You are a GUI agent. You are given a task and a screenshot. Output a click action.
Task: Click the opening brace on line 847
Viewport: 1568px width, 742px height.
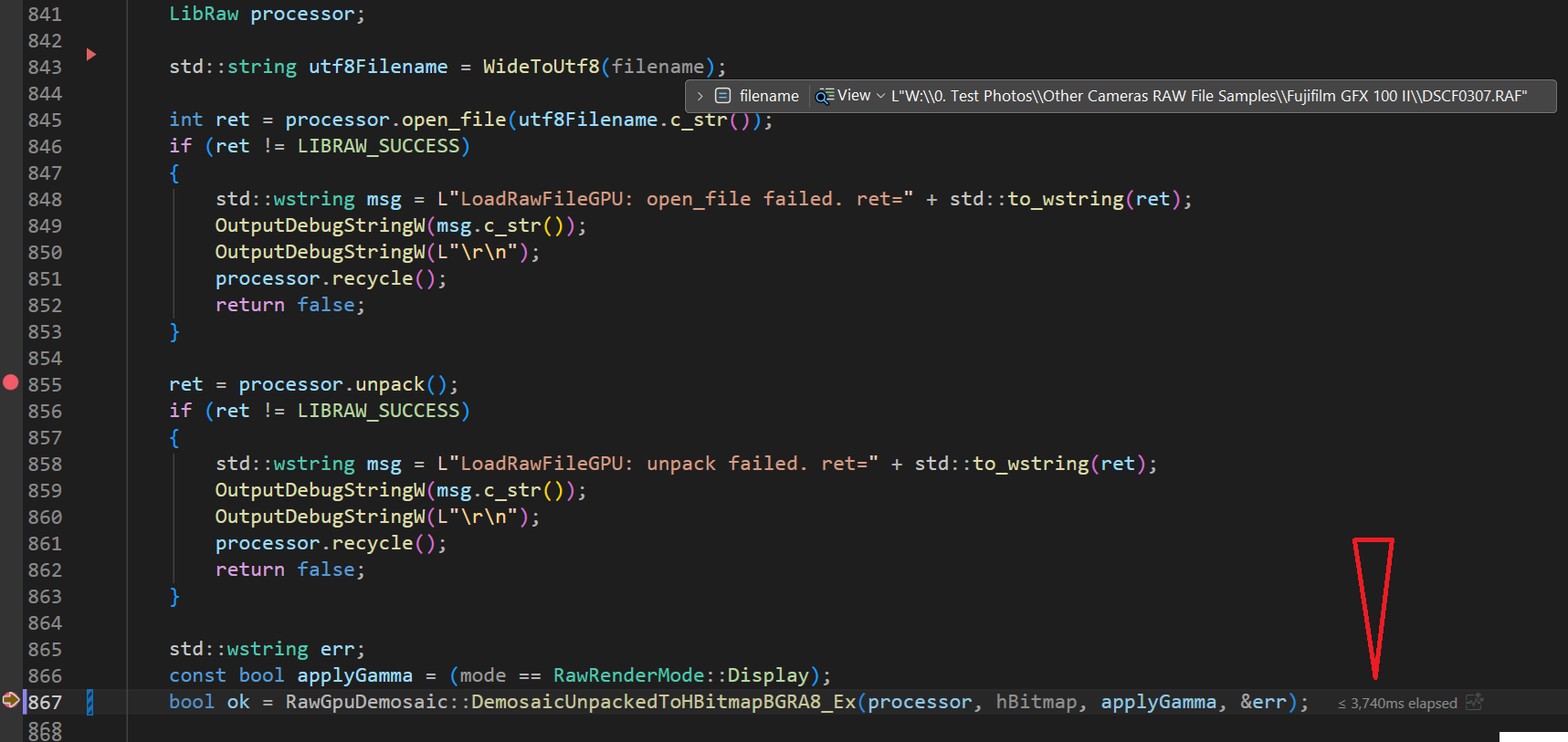pos(174,173)
